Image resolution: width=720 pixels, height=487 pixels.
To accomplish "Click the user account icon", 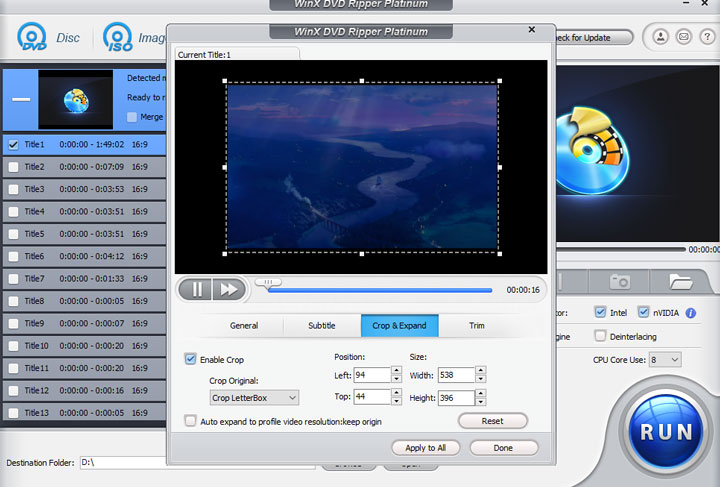I will click(660, 37).
